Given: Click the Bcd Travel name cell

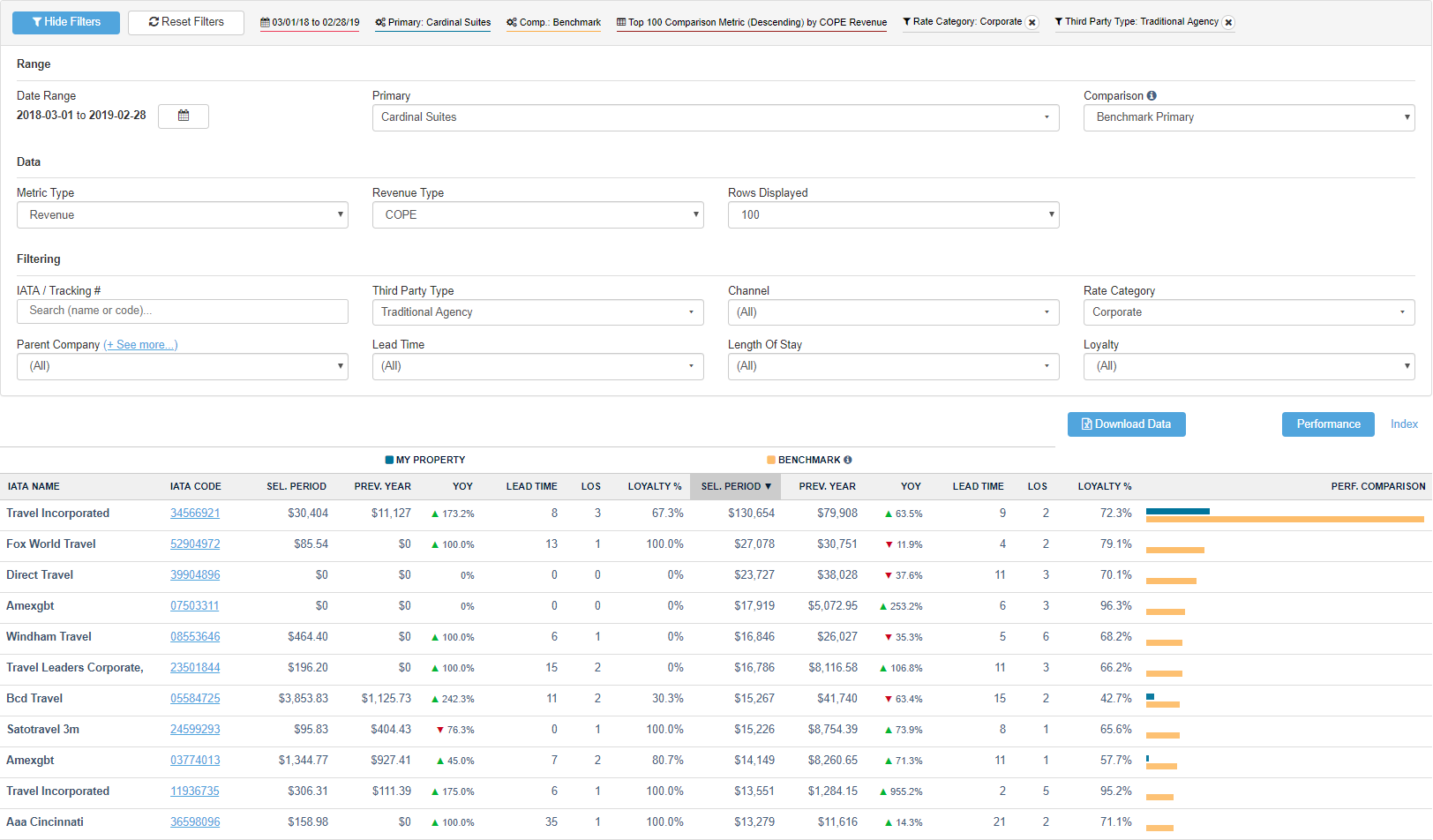Looking at the screenshot, I should (x=34, y=699).
